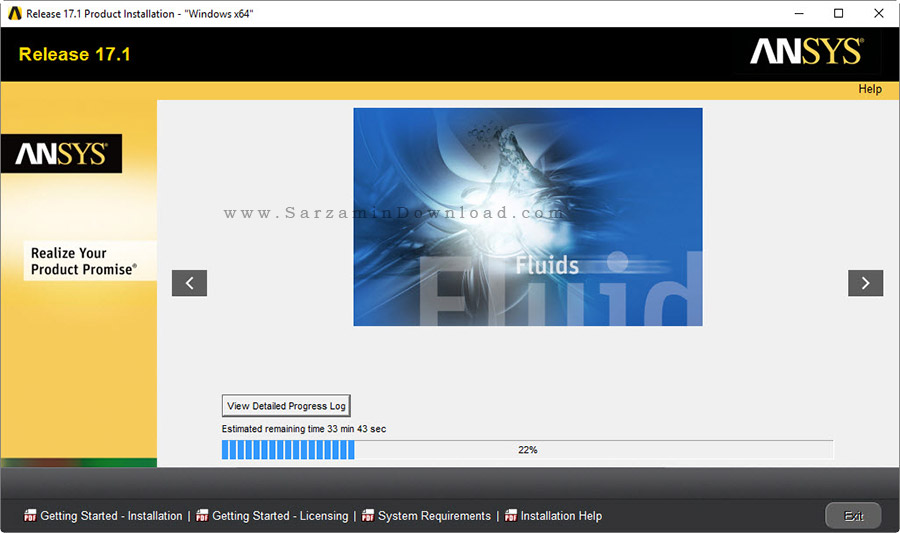Open the Help menu
Viewport: 900px width, 533px height.
point(870,89)
